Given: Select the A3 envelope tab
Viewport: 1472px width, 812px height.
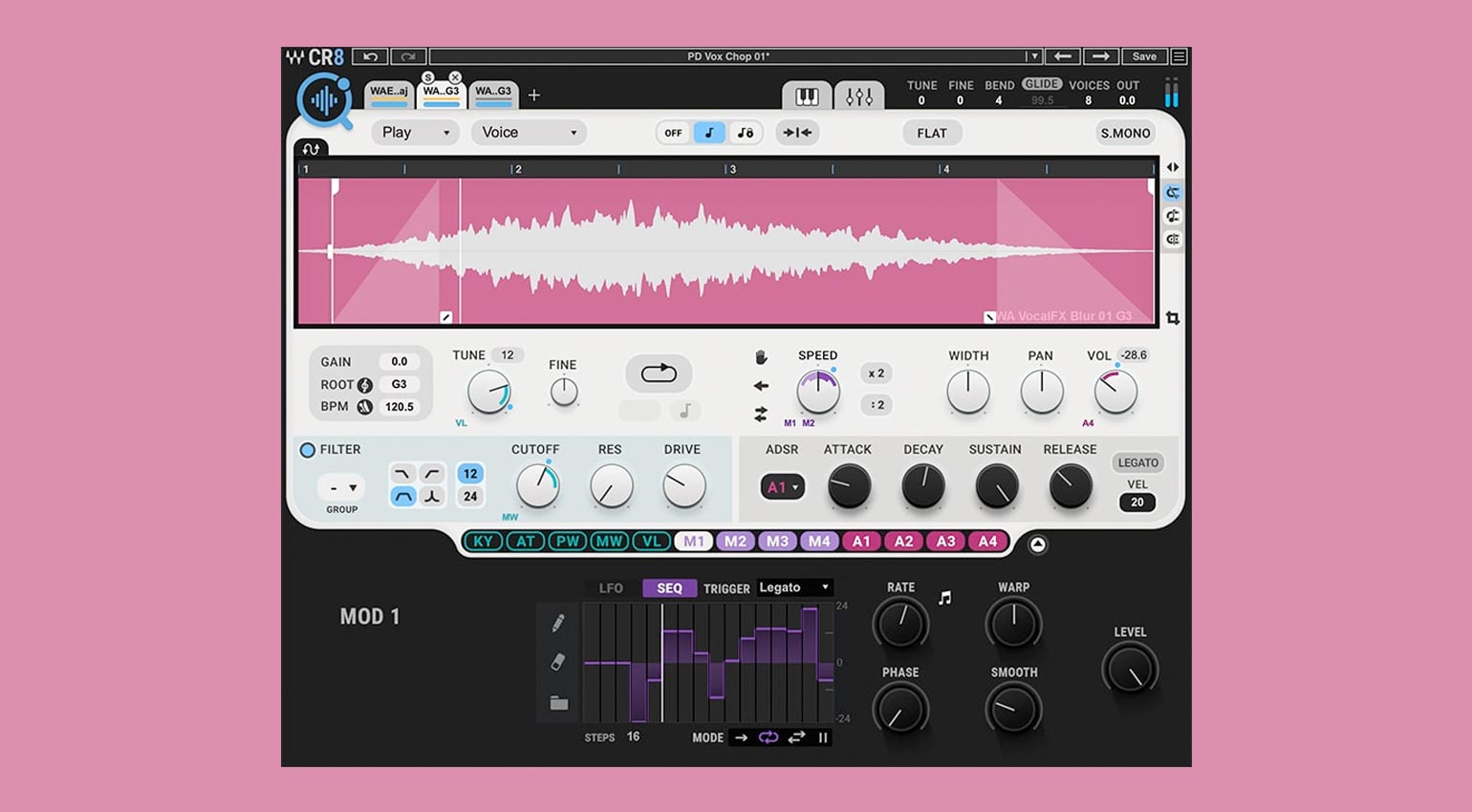Looking at the screenshot, I should (945, 542).
